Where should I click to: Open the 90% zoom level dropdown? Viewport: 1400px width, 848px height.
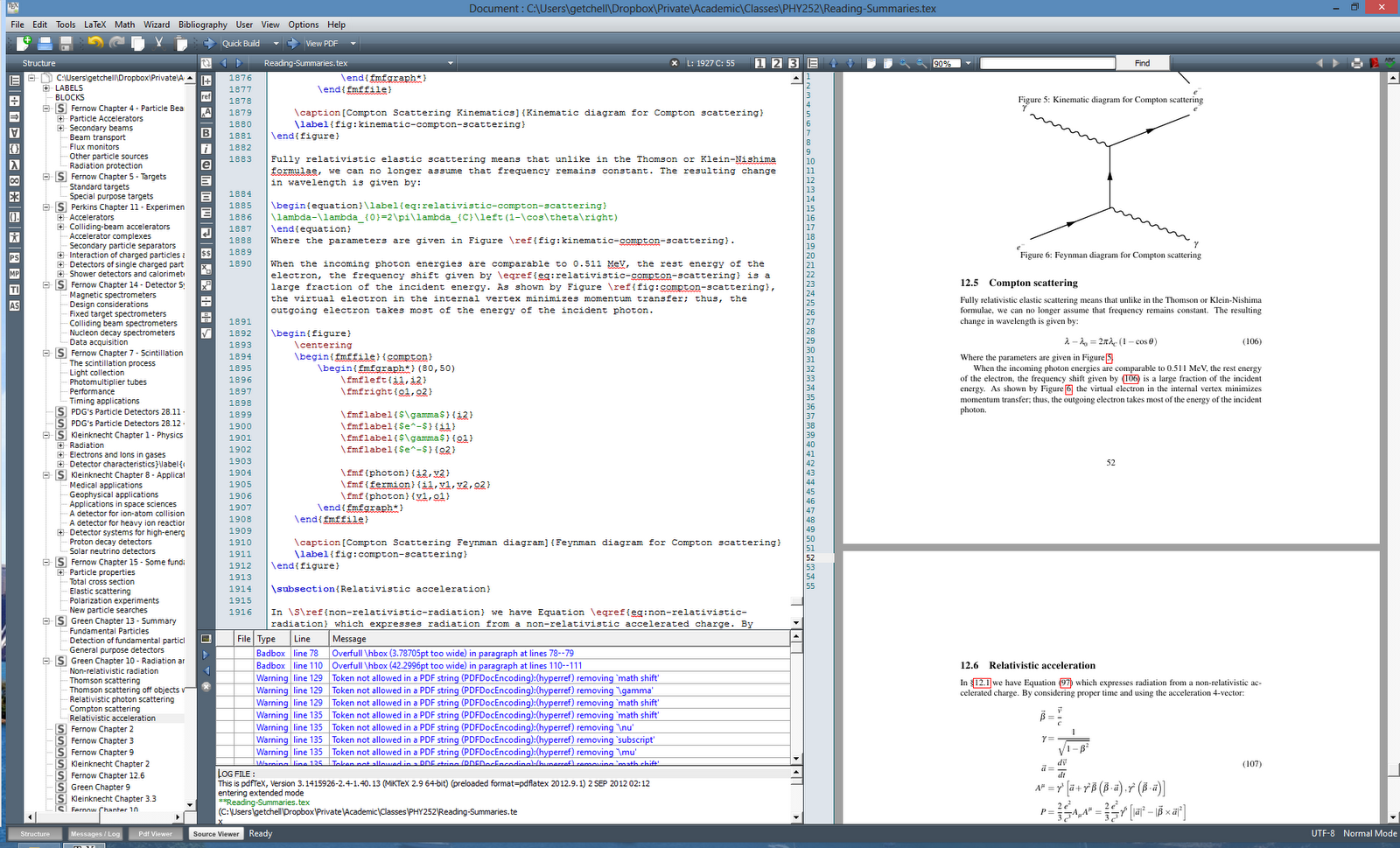coord(968,62)
